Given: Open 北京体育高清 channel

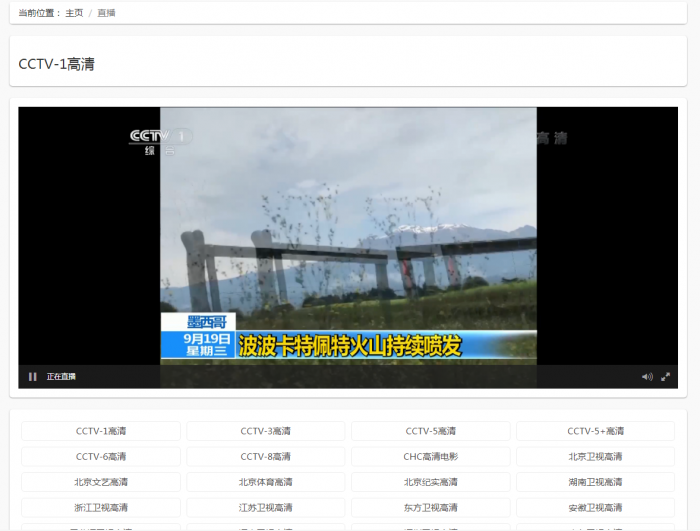Looking at the screenshot, I should pos(266,482).
